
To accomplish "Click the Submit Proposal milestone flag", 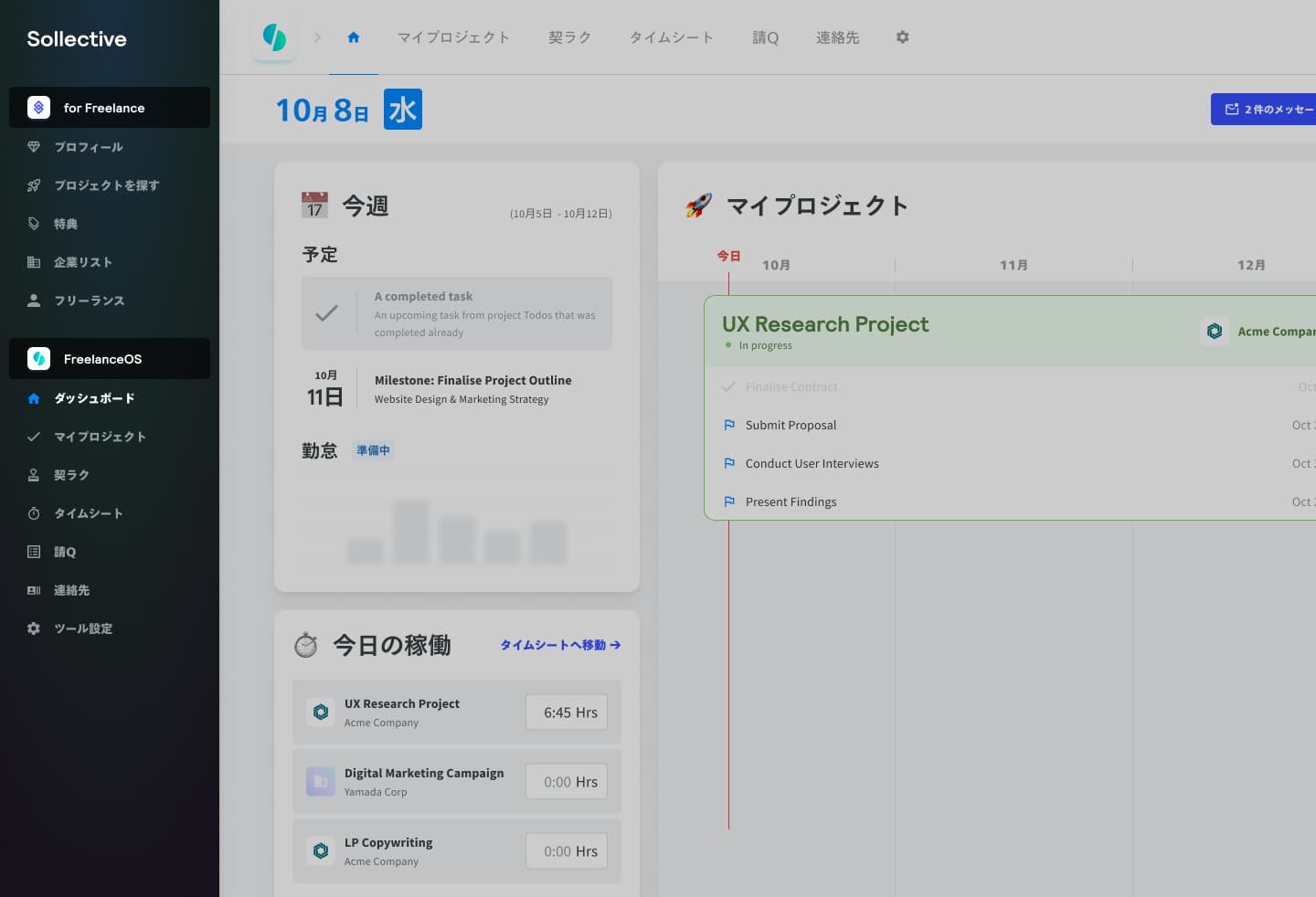I will tap(729, 426).
